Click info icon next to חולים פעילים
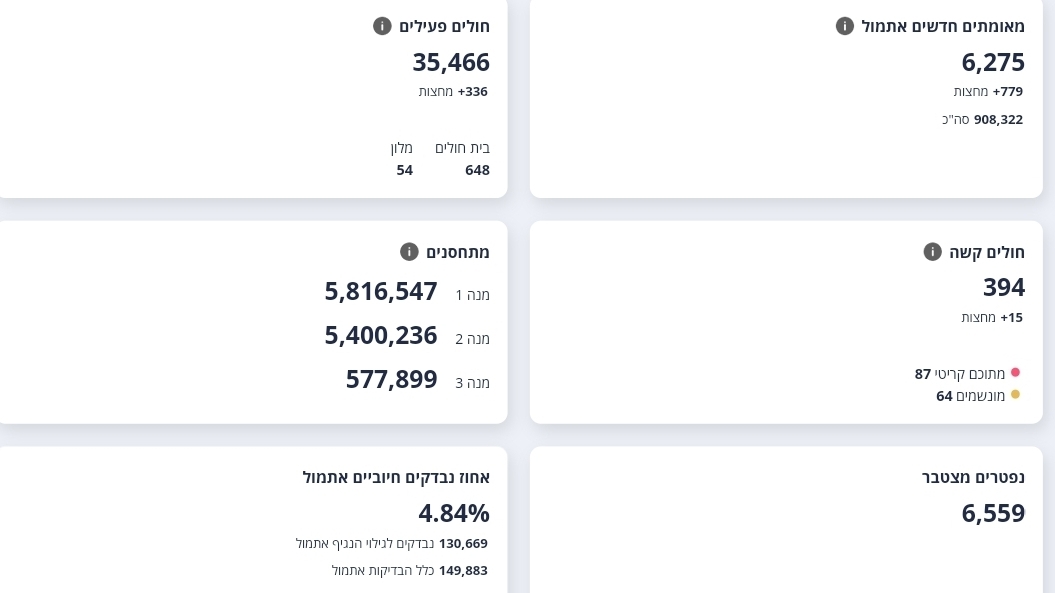Viewport: 1055px width, 593px height. [382, 26]
